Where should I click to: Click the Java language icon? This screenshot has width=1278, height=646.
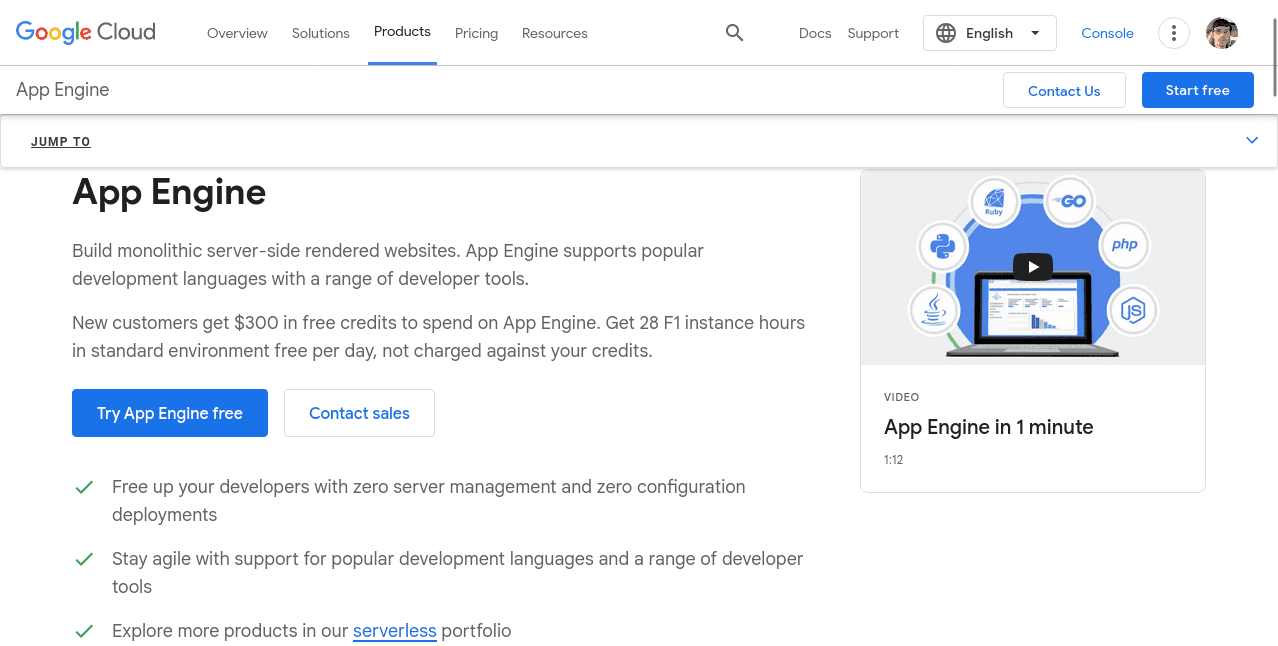point(934,310)
